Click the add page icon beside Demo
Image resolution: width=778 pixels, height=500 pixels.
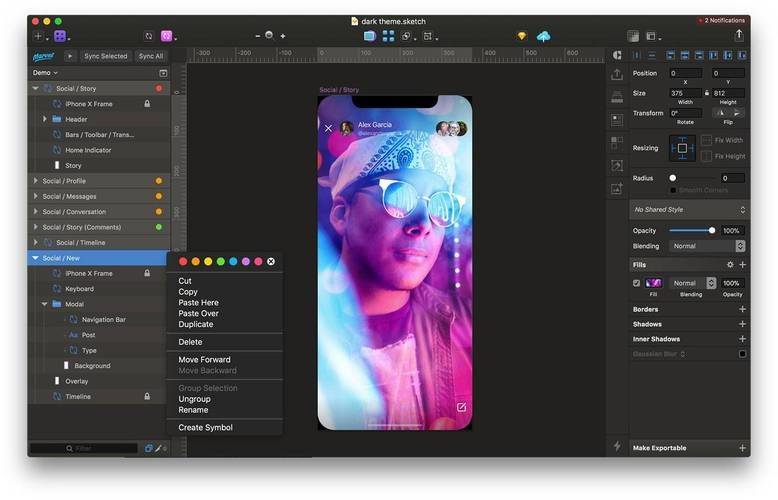click(x=163, y=73)
